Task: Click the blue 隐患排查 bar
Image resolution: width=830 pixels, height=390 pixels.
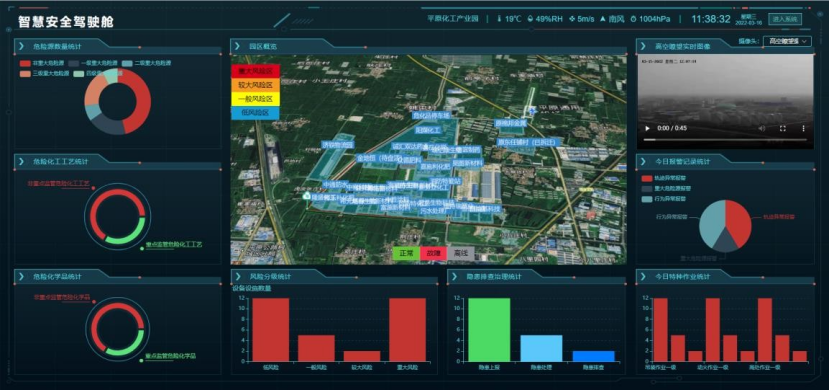Action: pyautogui.click(x=593, y=356)
